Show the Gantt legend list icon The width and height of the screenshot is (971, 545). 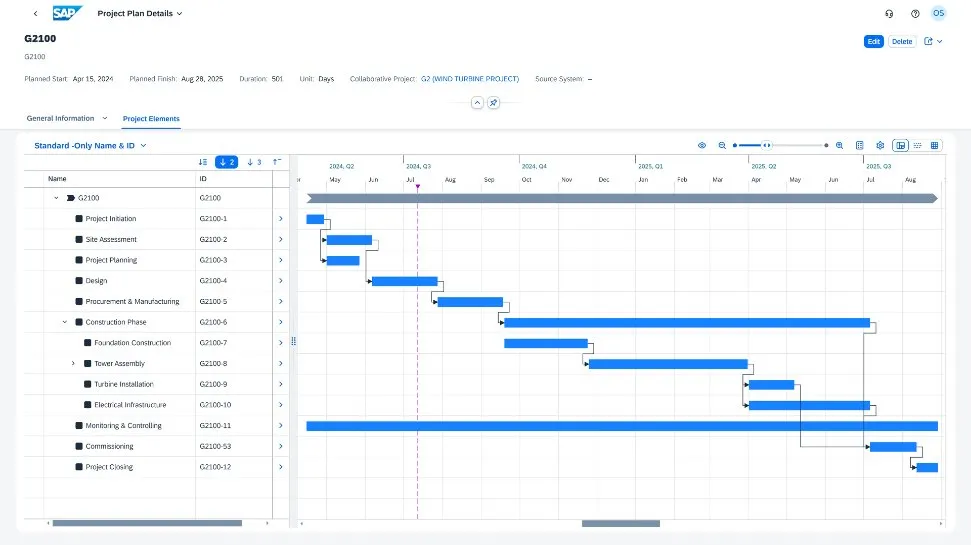pyautogui.click(x=860, y=146)
